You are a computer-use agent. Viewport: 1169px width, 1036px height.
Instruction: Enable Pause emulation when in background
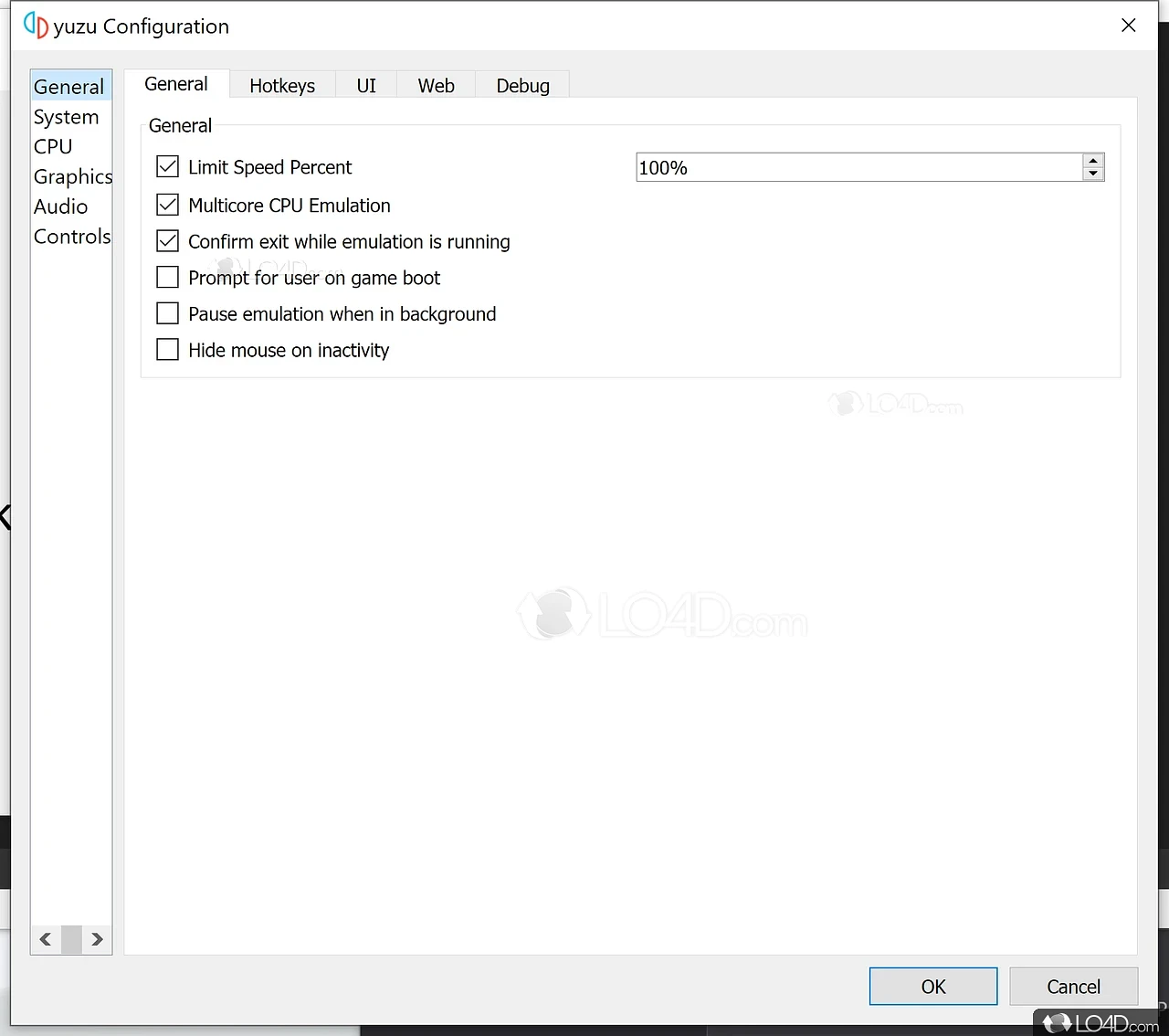[167, 313]
